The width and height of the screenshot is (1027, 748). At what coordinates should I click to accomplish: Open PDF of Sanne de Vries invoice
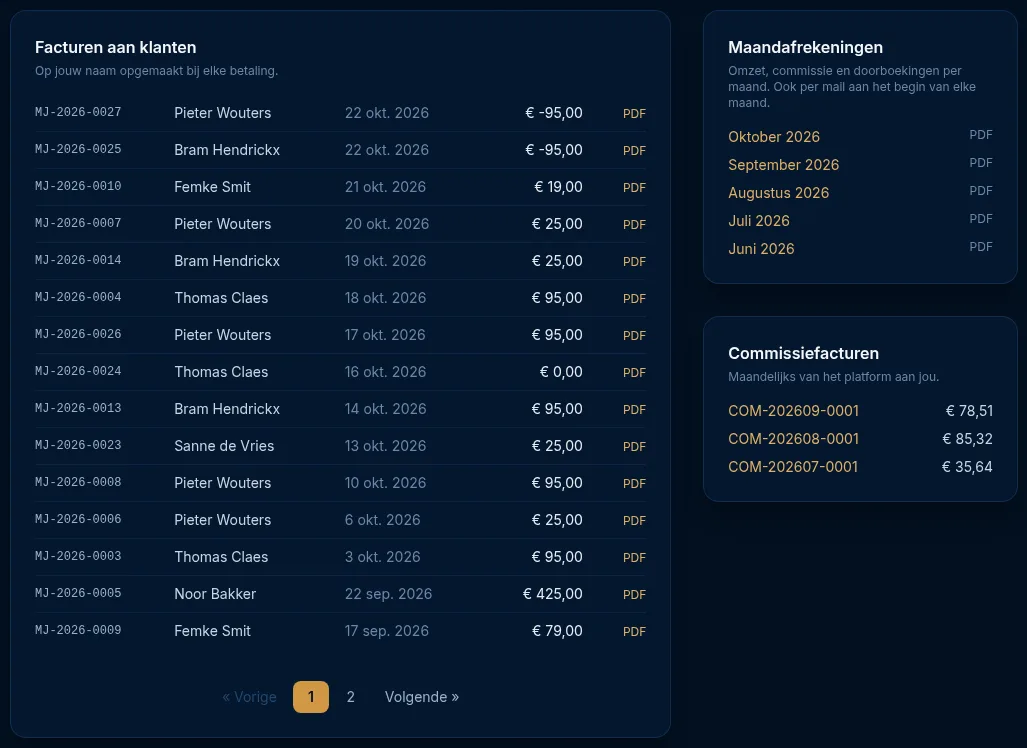click(634, 446)
